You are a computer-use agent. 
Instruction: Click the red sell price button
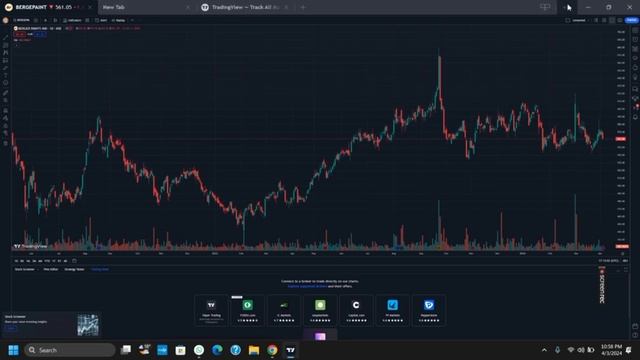point(20,34)
